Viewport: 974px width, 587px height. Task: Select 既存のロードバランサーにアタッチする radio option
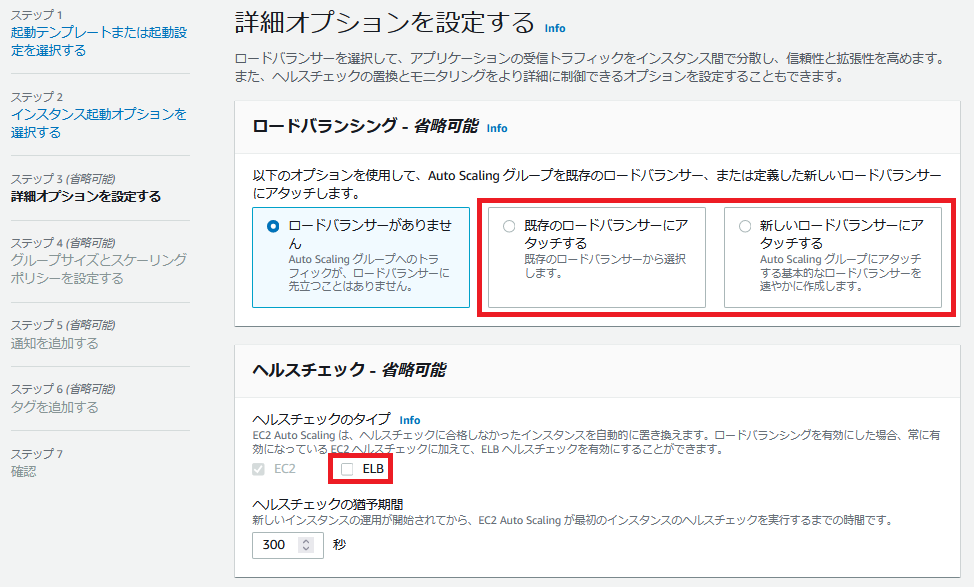pyautogui.click(x=509, y=226)
